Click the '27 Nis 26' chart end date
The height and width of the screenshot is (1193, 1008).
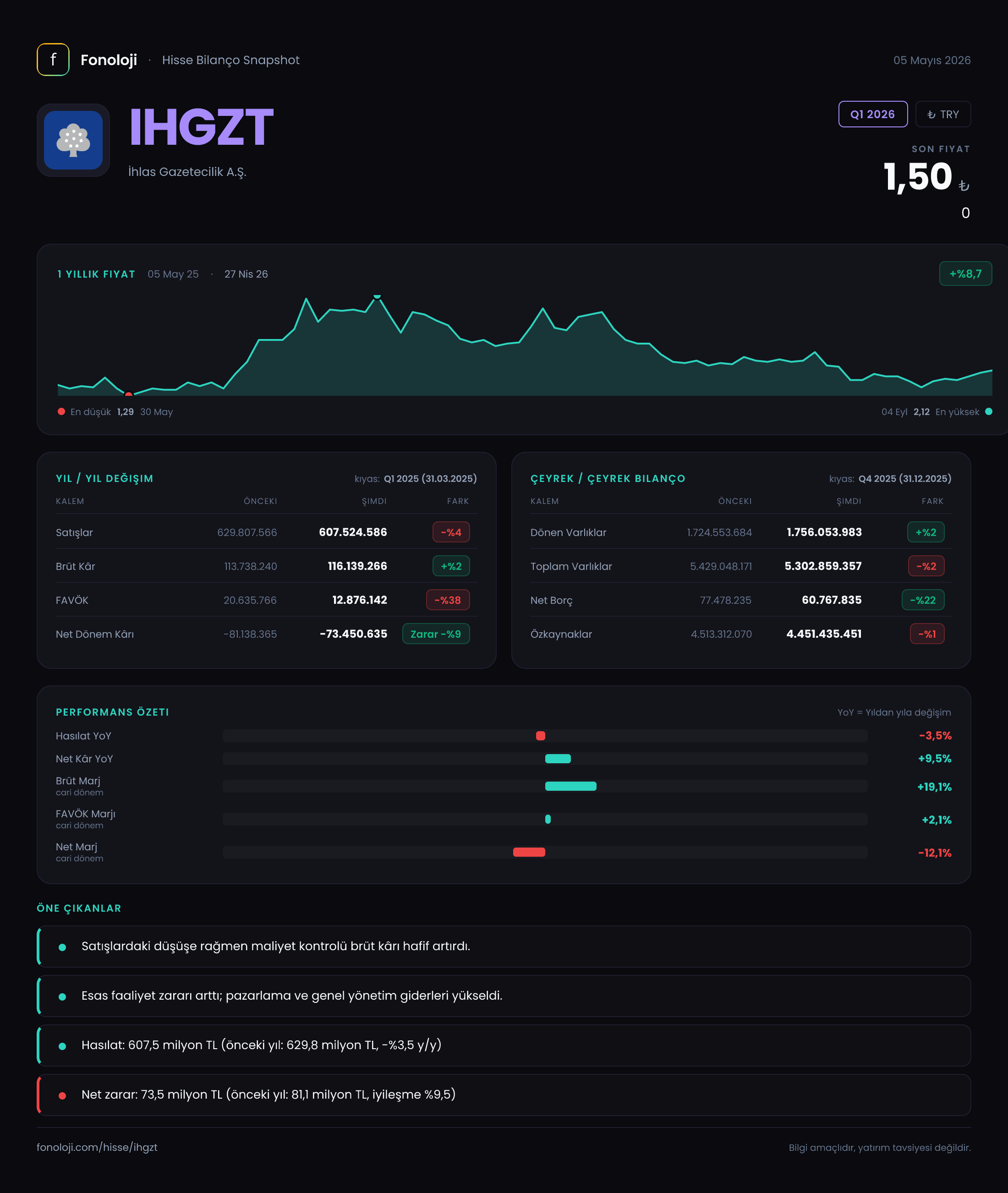coord(246,274)
